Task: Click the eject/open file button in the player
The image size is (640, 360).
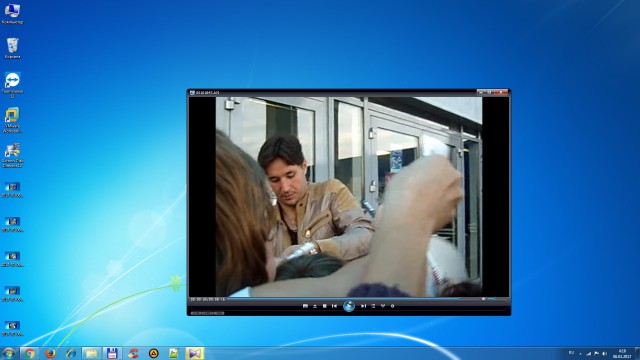Action: [315, 306]
